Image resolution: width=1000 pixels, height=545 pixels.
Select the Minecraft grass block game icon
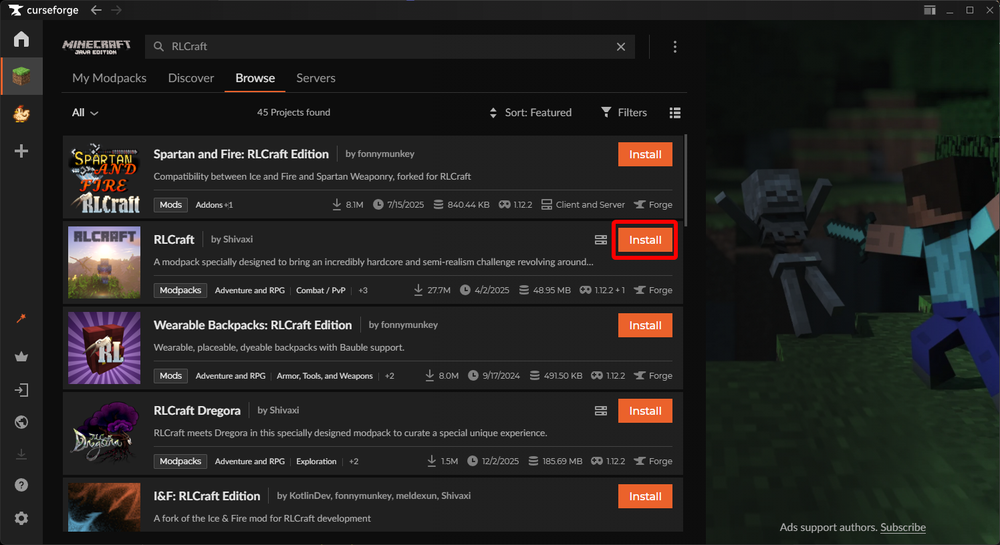[x=21, y=76]
